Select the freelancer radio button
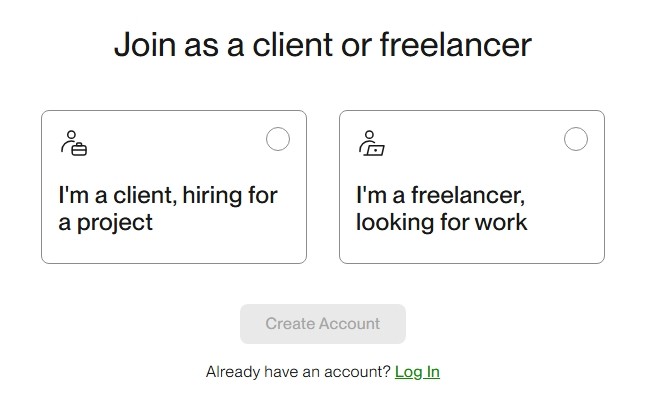The width and height of the screenshot is (650, 415). click(576, 139)
